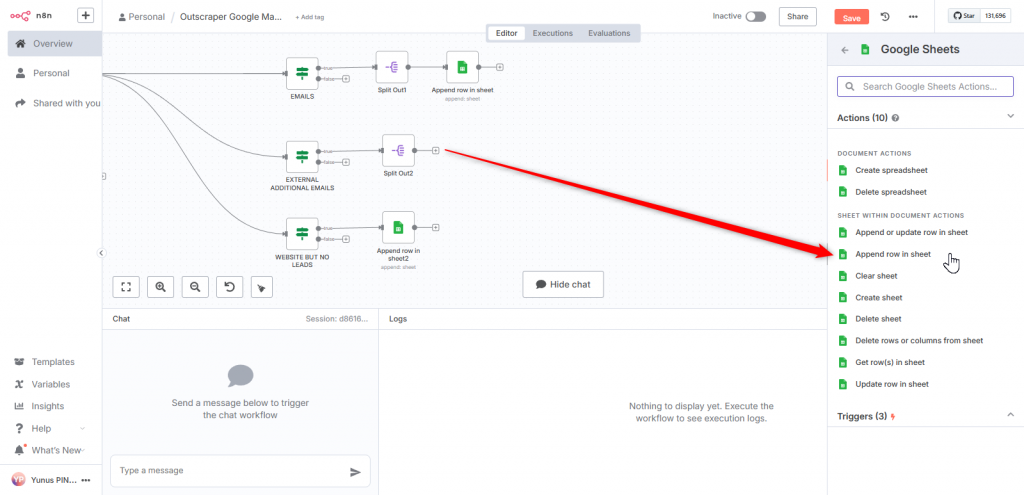
Task: Add node after Append row in sheet
Action: coord(500,67)
